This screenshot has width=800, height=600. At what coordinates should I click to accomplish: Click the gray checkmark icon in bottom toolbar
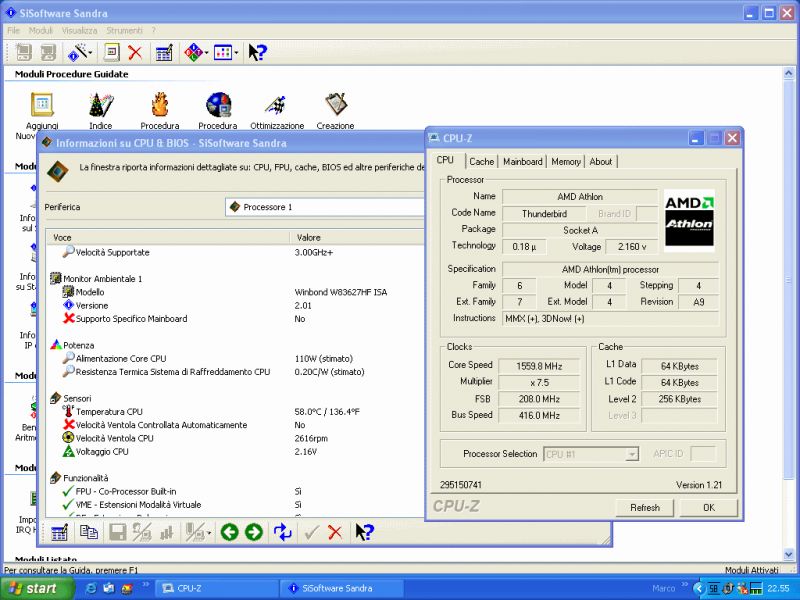(311, 533)
